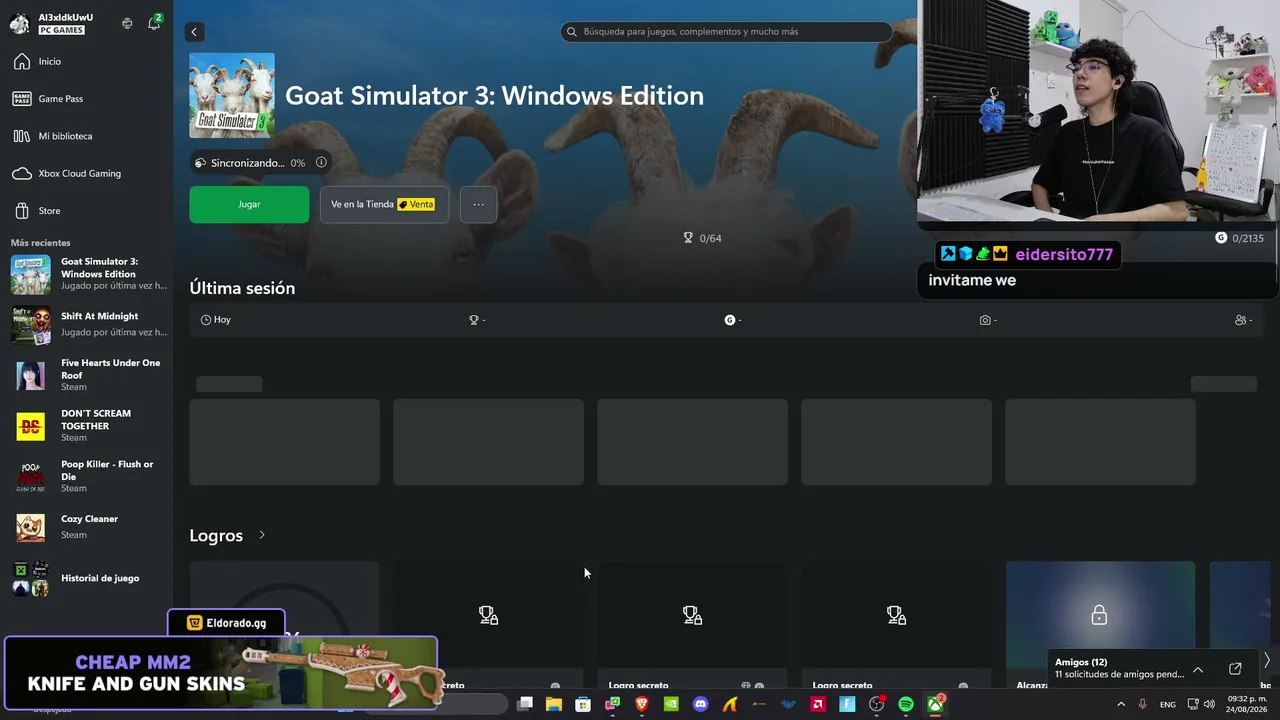
Task: Open the Logro secreto card beside the locked image card
Action: tap(896, 627)
